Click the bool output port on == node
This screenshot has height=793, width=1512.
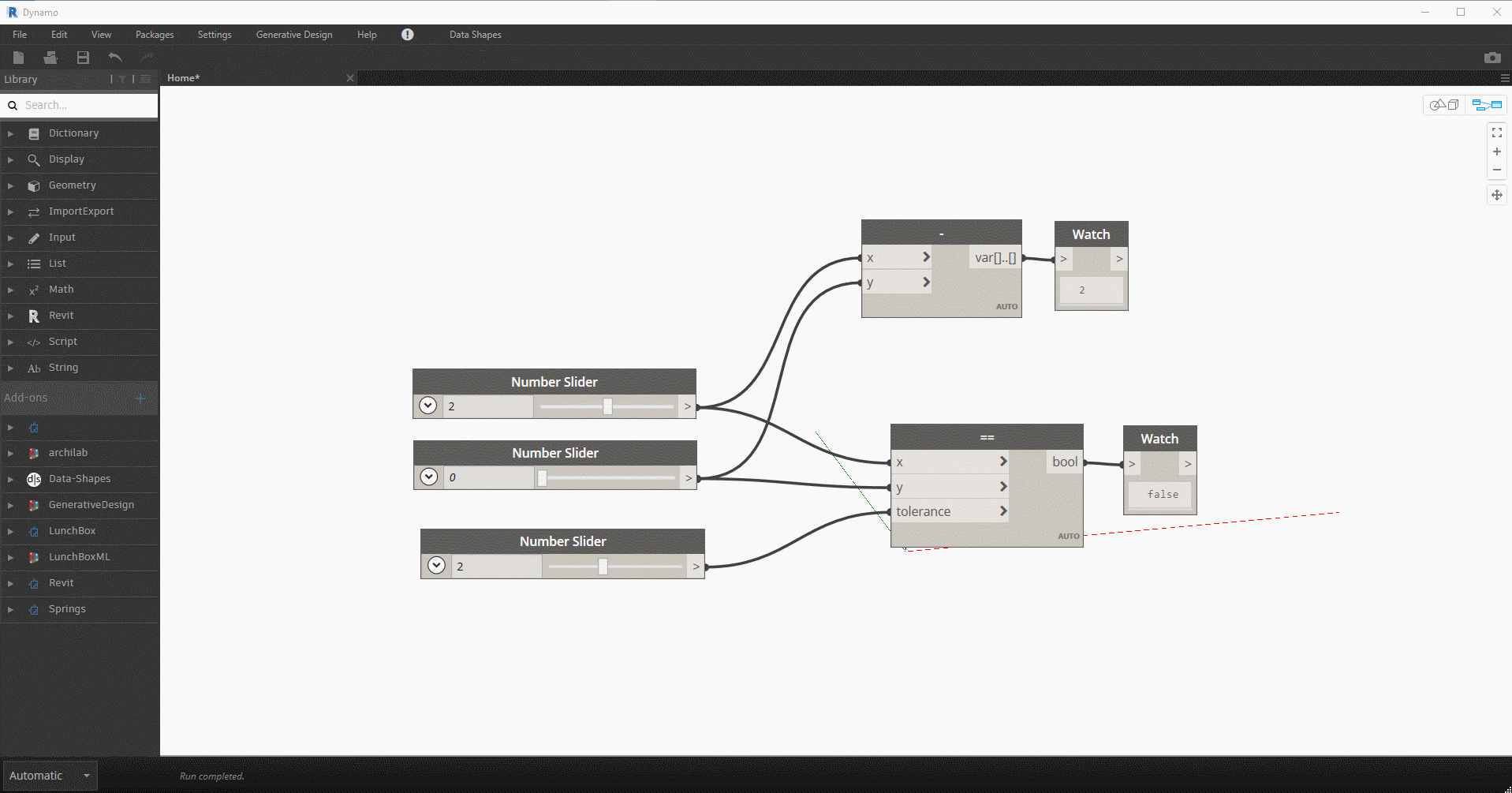tap(1065, 462)
